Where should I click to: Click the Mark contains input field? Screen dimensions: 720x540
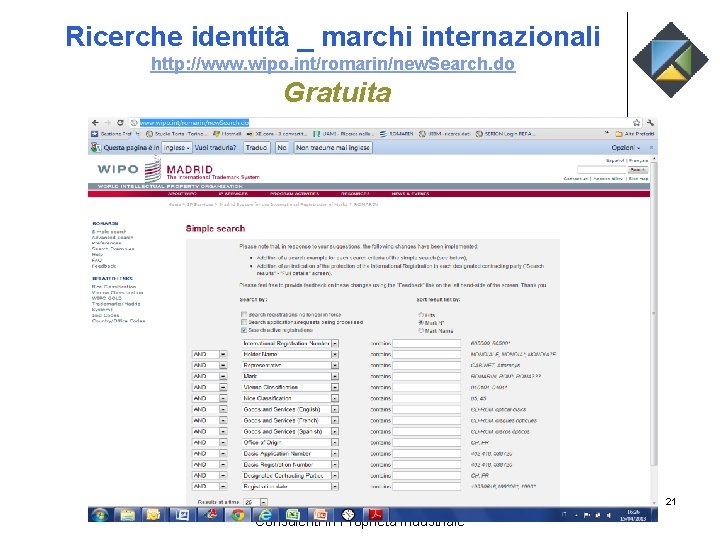427,377
